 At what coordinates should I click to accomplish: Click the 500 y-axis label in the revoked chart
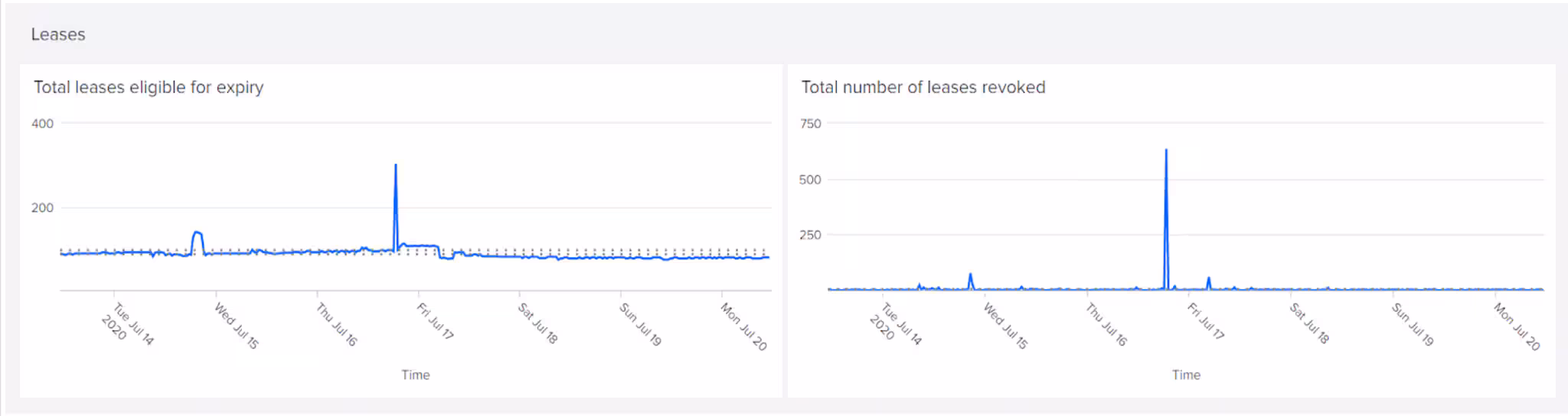click(x=810, y=180)
